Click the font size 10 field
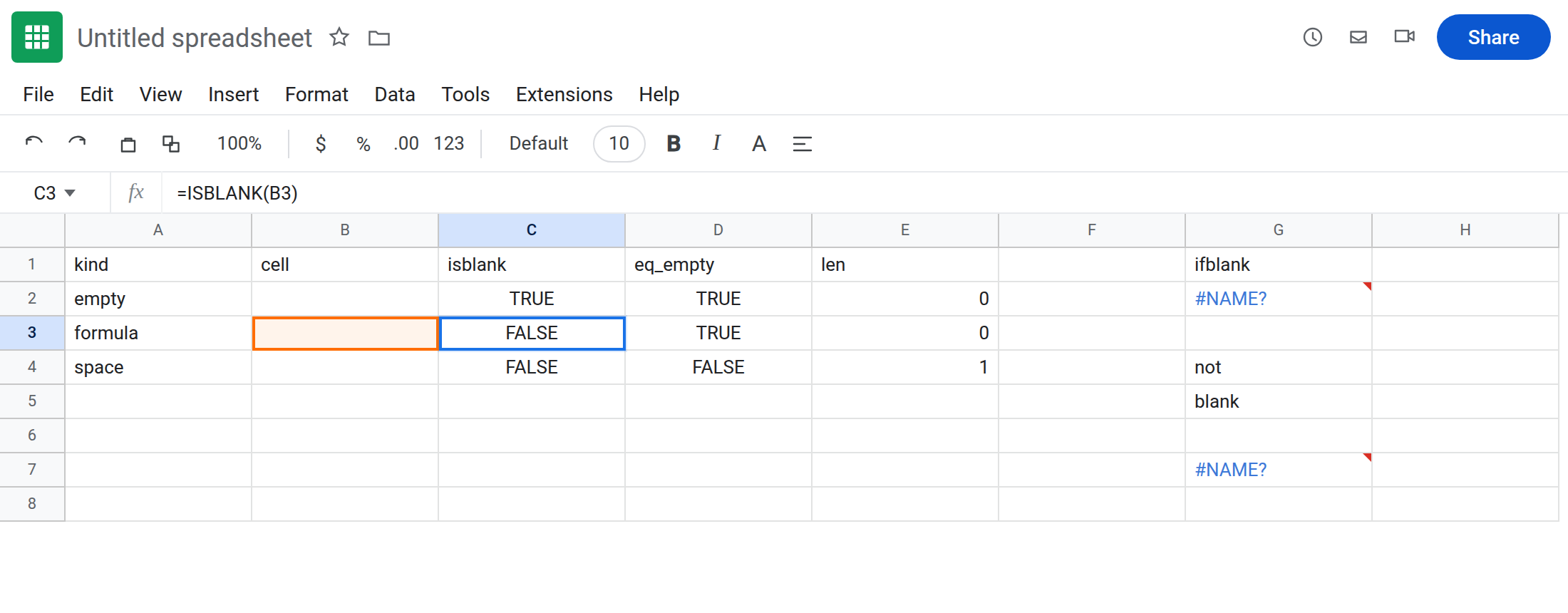This screenshot has height=613, width=1568. (619, 144)
